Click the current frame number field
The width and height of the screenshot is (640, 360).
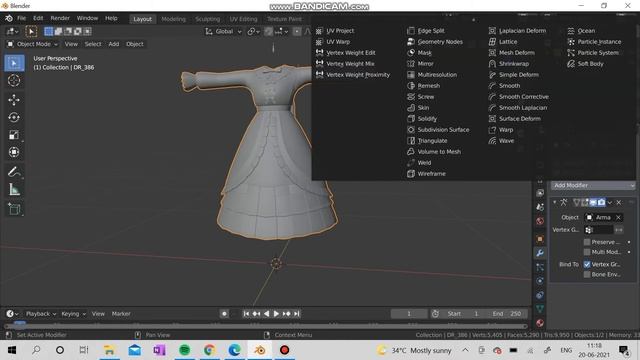[x=409, y=314]
